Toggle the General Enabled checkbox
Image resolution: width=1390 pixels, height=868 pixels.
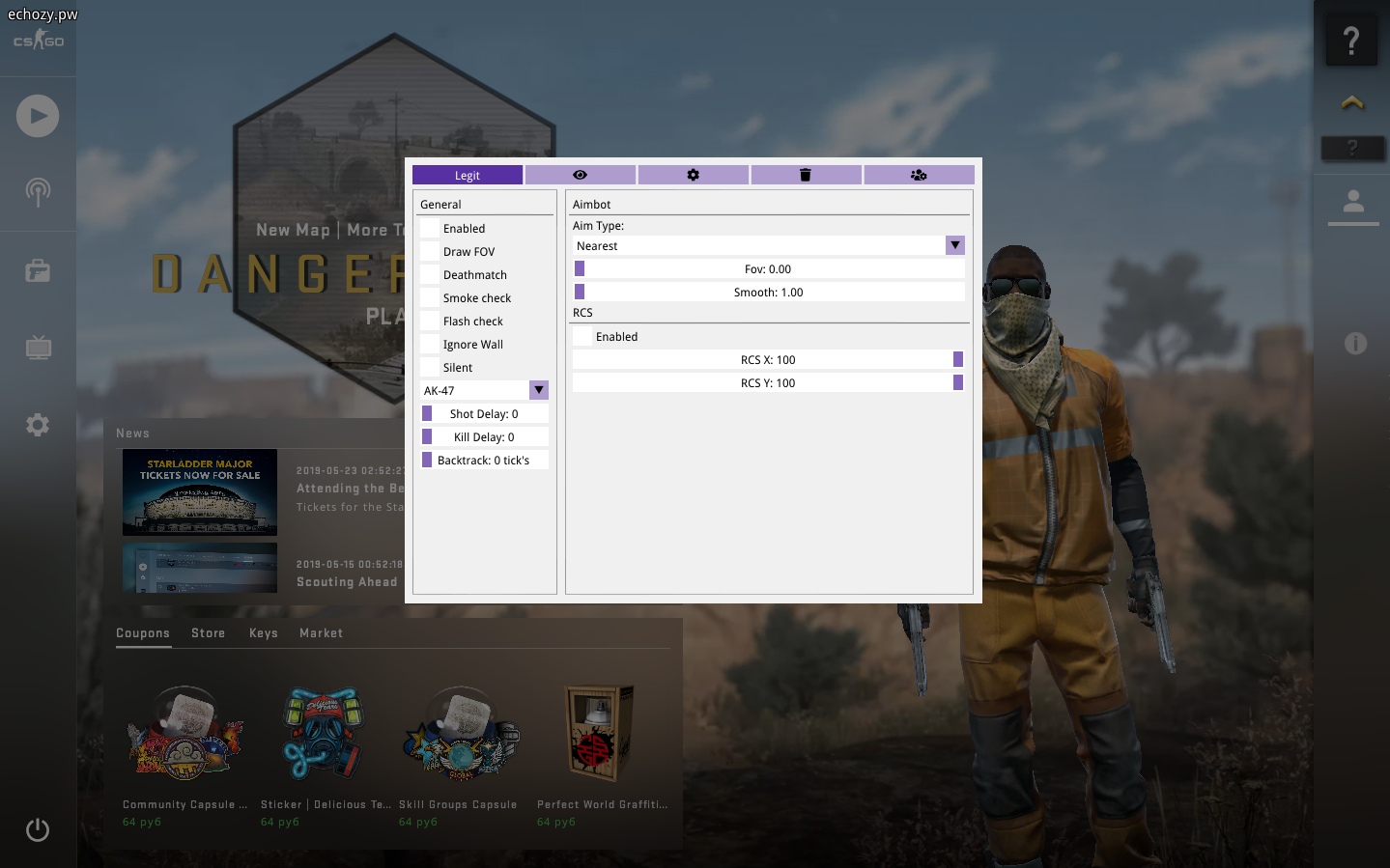[x=430, y=228]
